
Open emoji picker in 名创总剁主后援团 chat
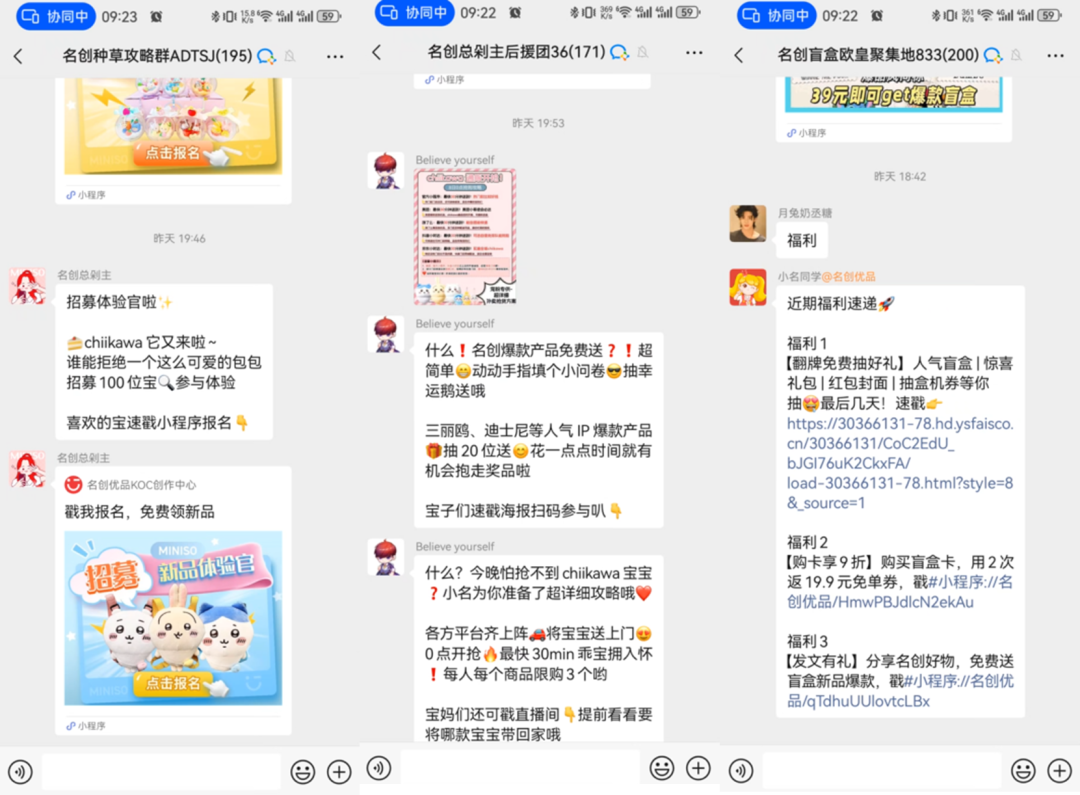(662, 767)
